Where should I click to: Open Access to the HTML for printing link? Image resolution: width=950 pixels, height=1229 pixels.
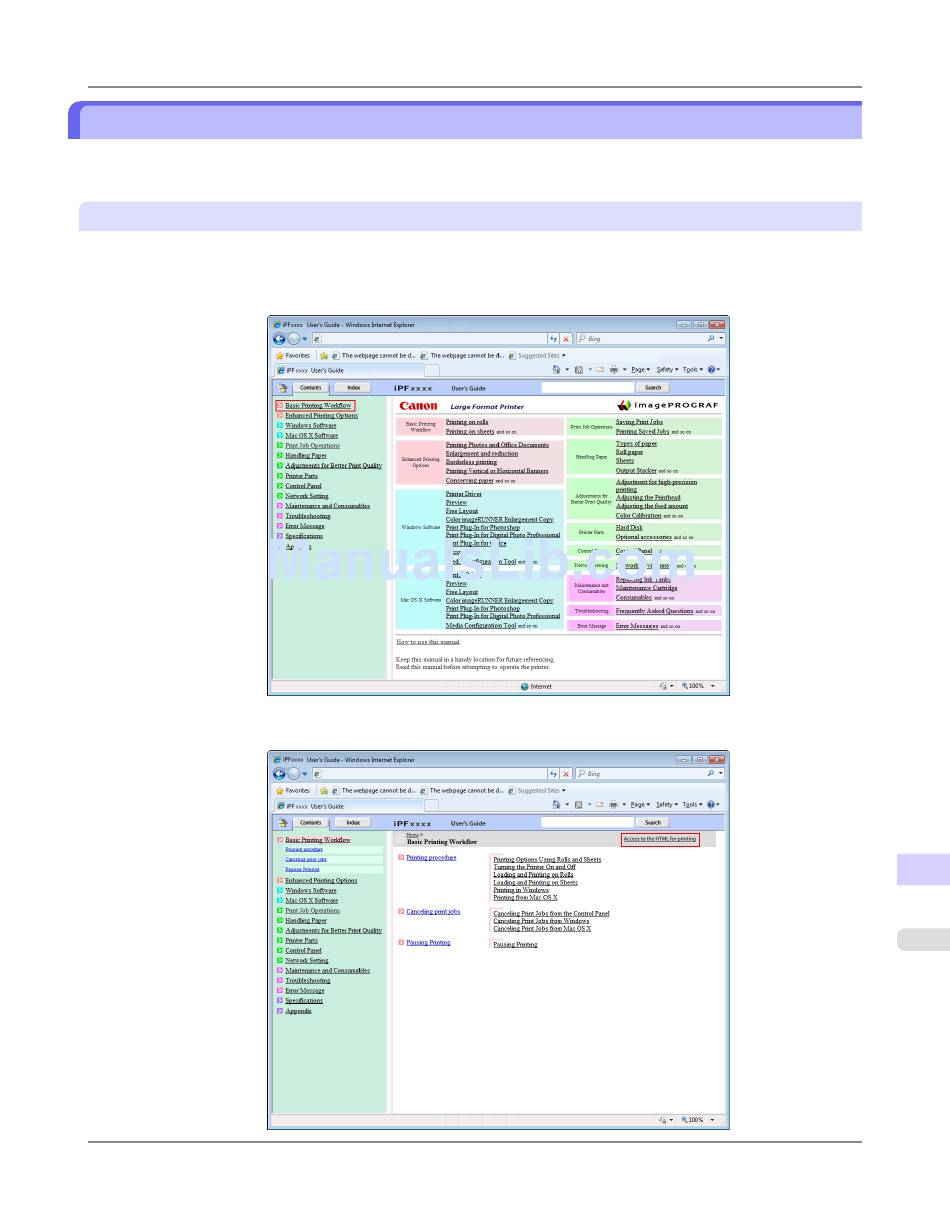click(660, 839)
